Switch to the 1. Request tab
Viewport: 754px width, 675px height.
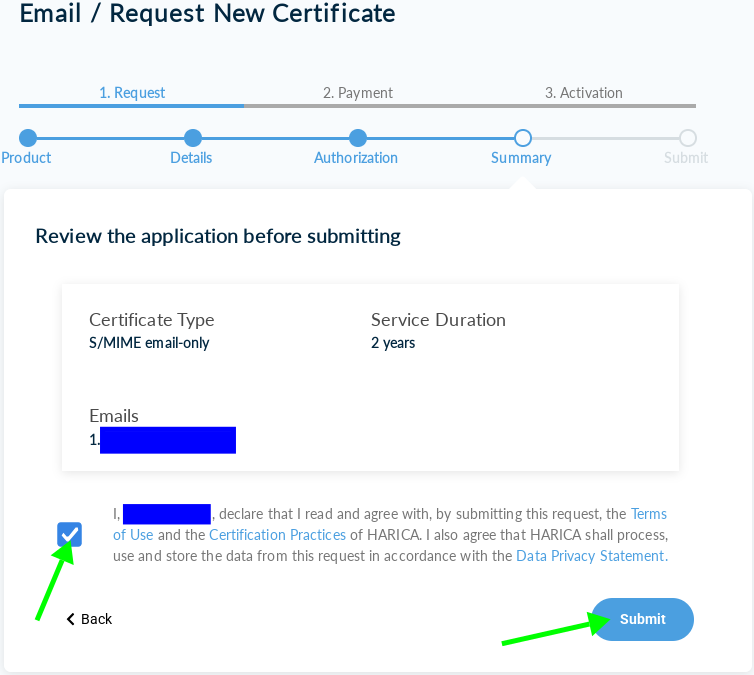pyautogui.click(x=132, y=93)
